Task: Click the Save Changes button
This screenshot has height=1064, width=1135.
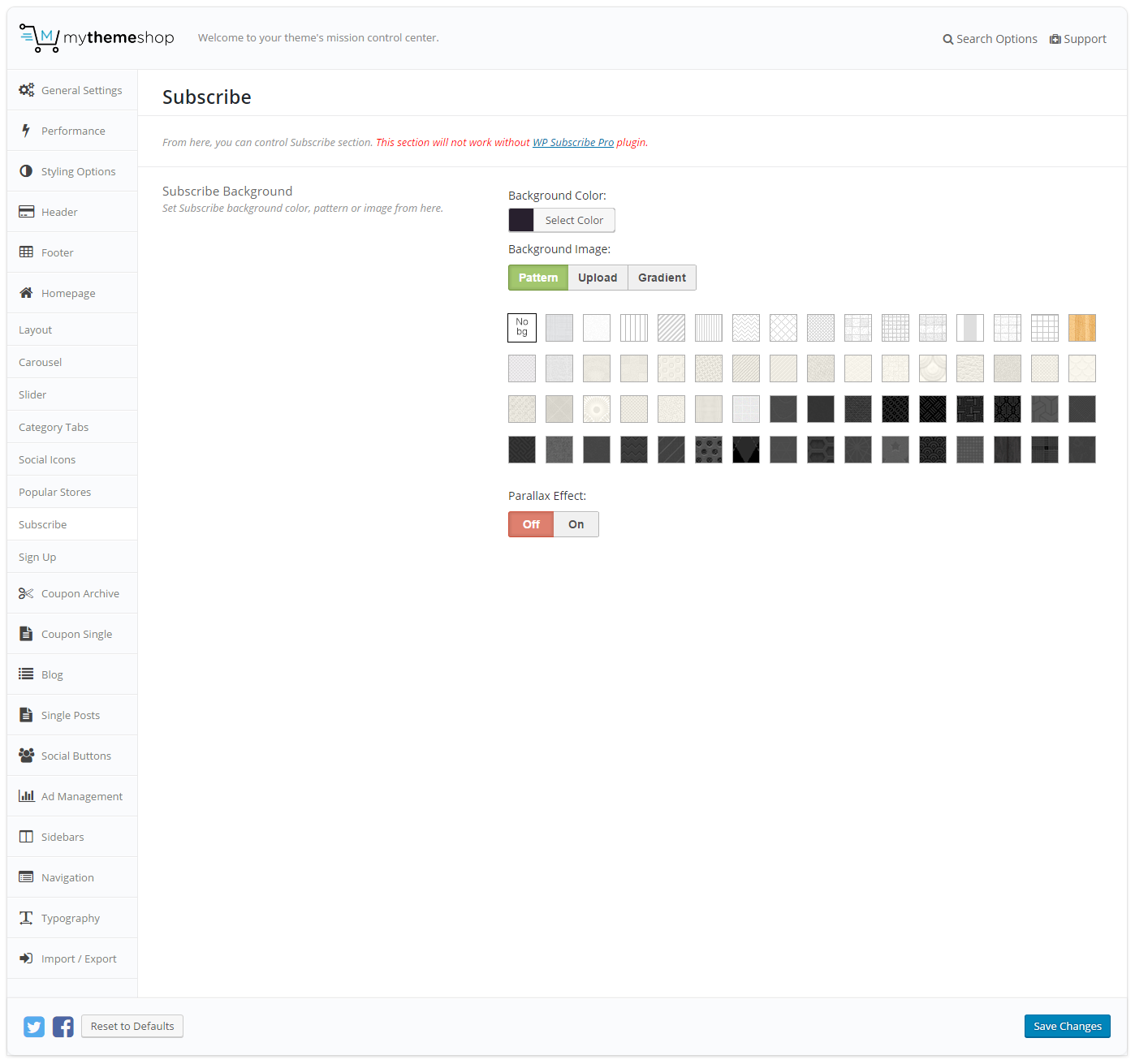Action: 1067,1026
